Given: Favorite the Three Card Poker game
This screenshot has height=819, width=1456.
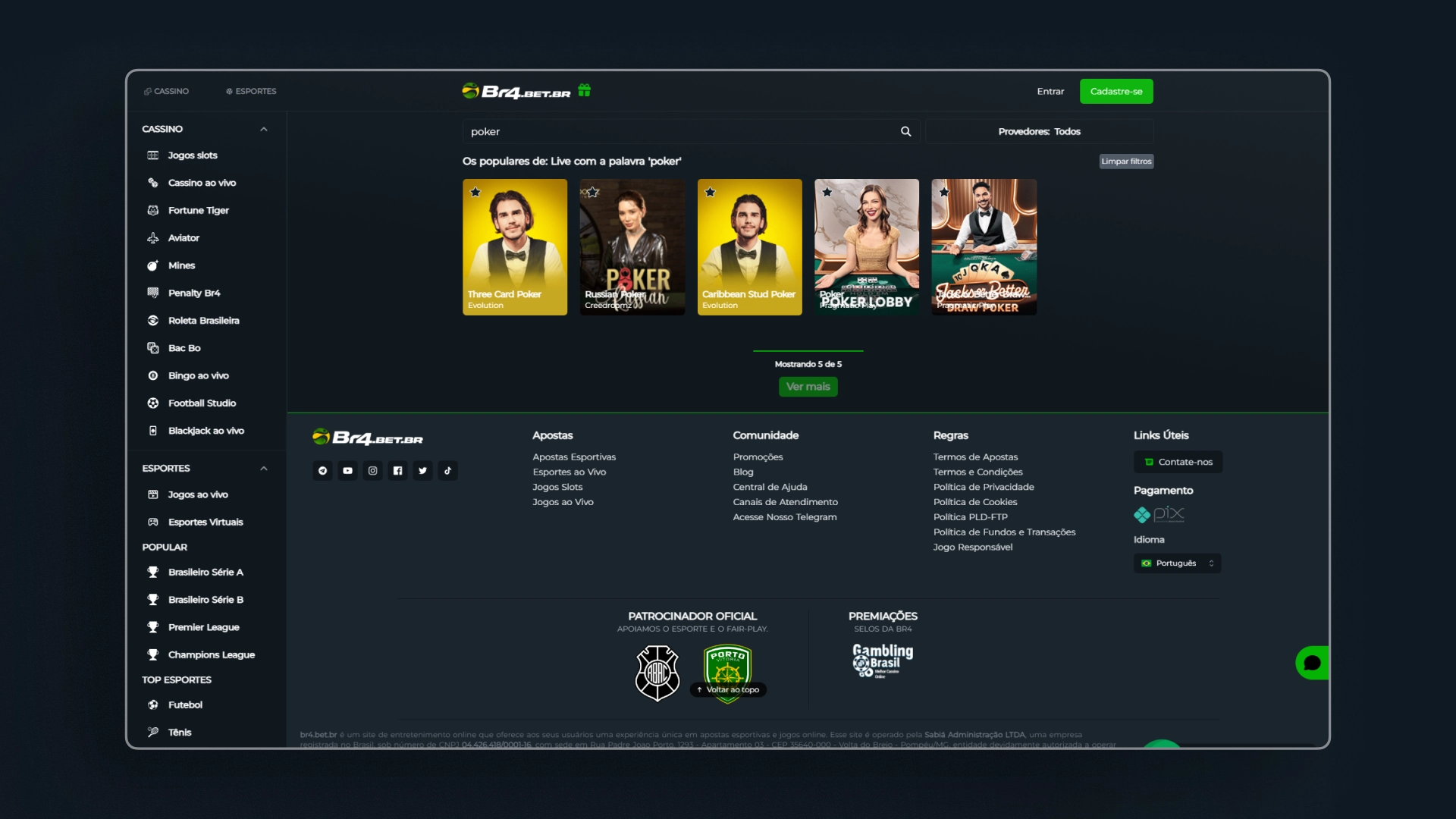Looking at the screenshot, I should [476, 192].
